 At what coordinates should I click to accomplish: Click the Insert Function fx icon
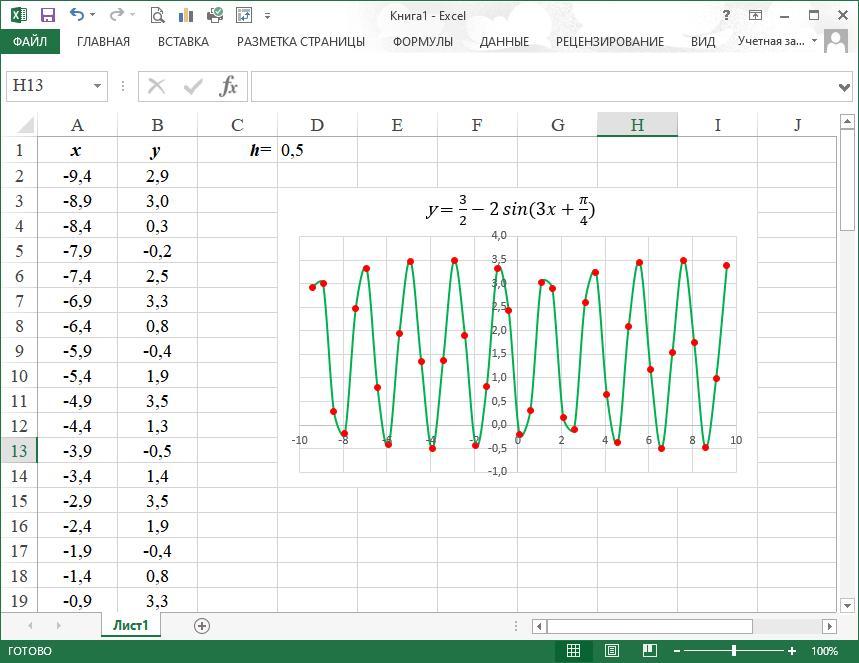click(x=228, y=86)
